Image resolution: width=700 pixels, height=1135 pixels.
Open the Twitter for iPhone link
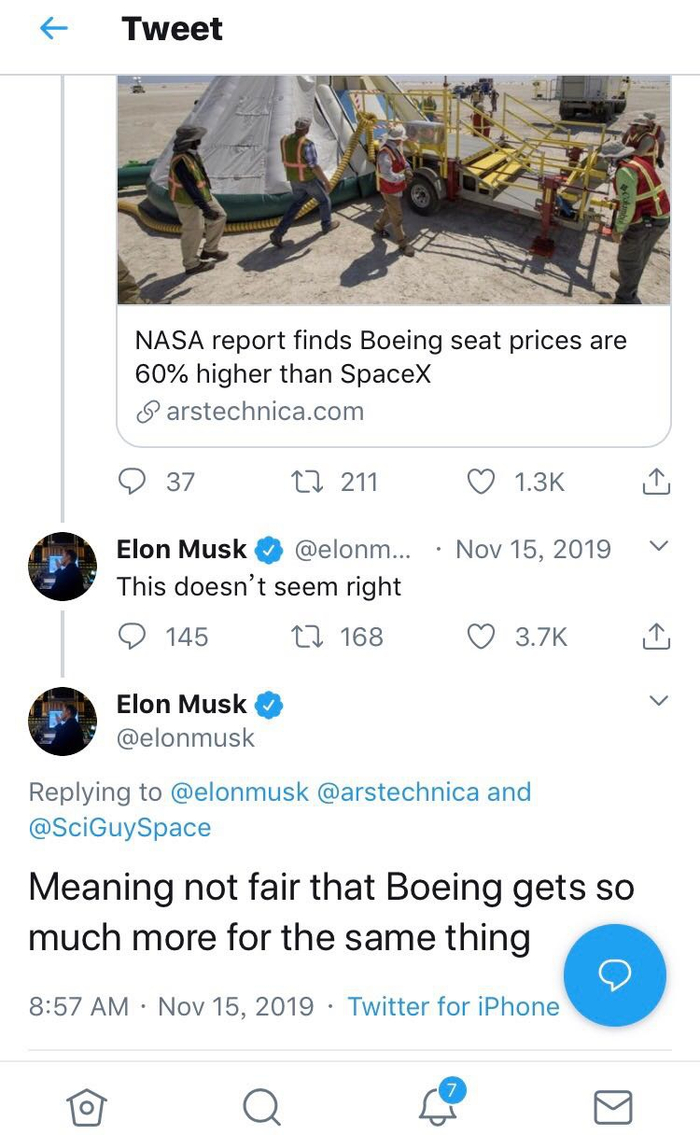coord(453,1006)
